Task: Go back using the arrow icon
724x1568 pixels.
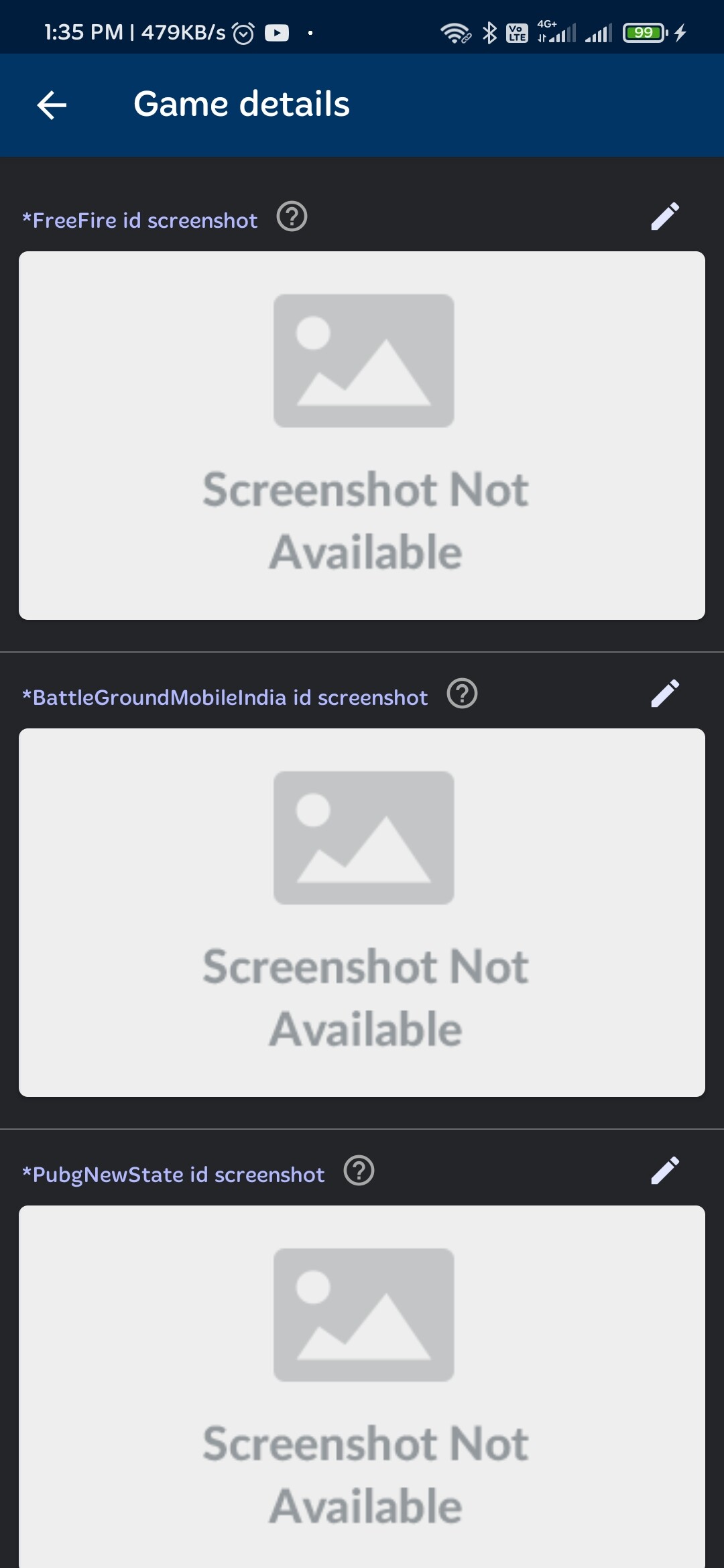Action: point(52,105)
